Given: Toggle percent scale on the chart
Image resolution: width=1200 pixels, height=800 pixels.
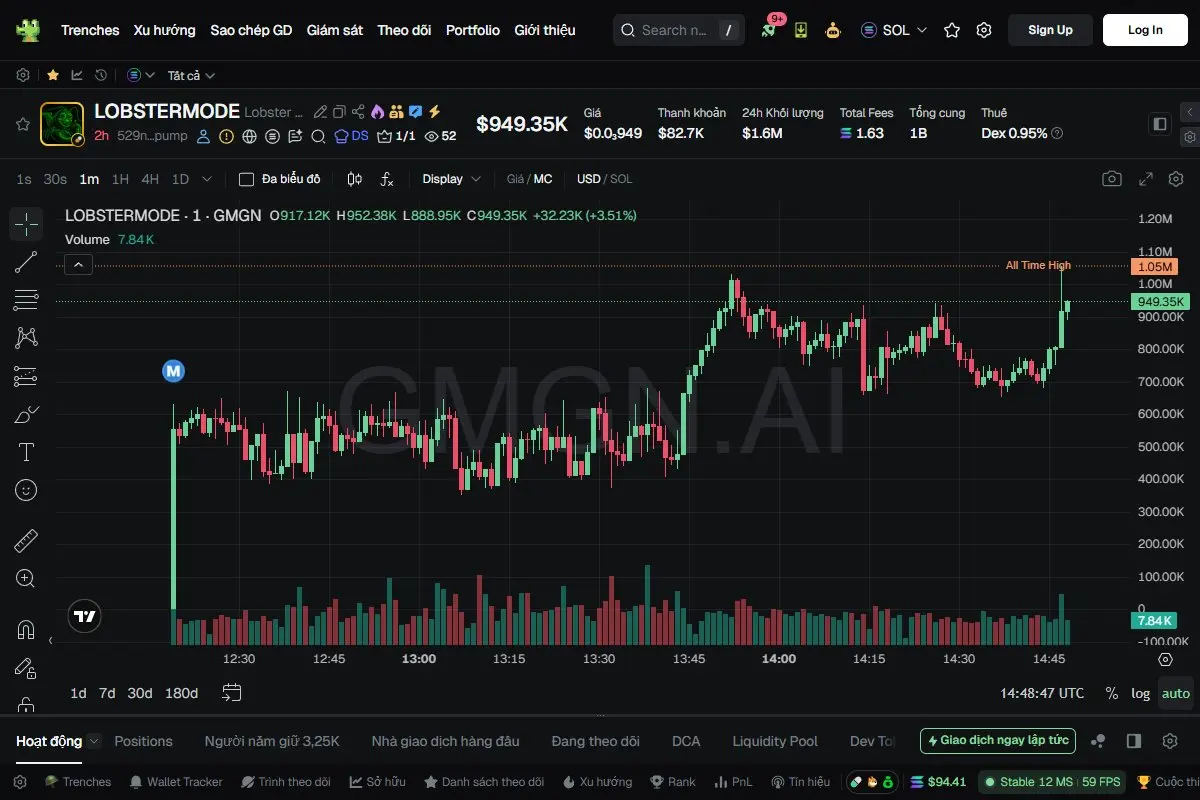Looking at the screenshot, I should pos(1112,693).
